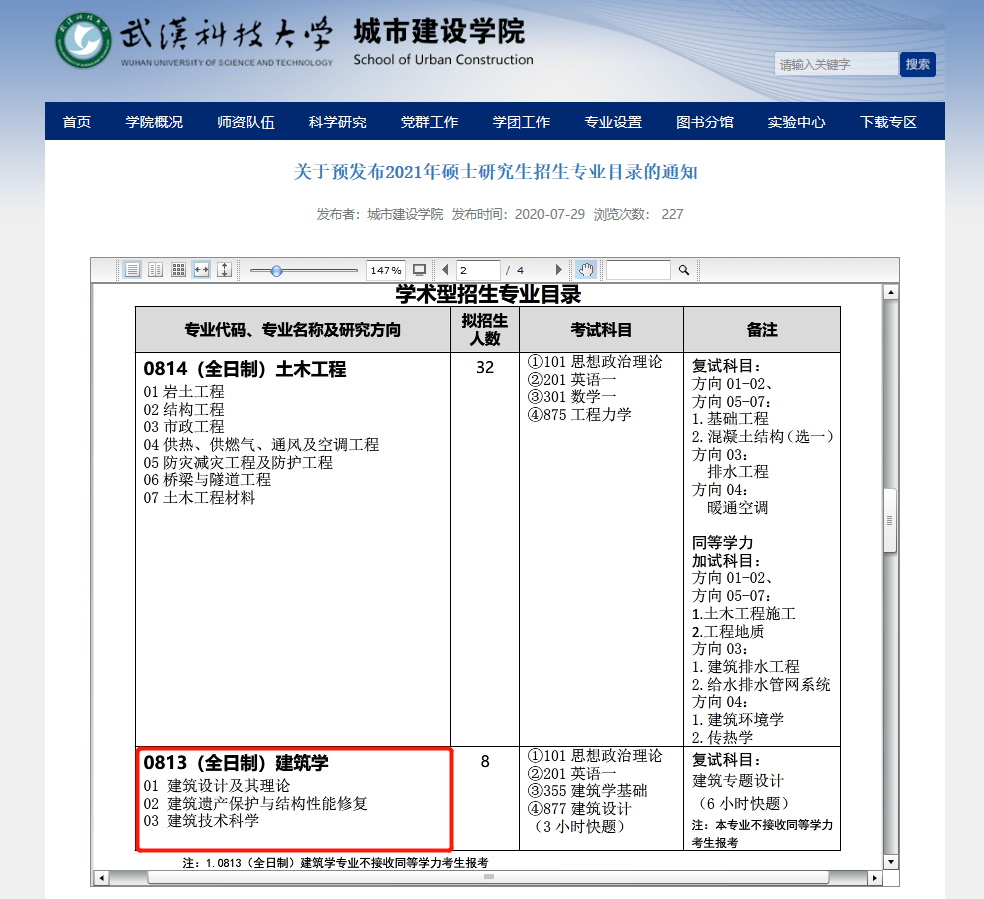Screen dimensions: 984x899
Task: Open the page thumbnail grid view
Action: click(178, 270)
